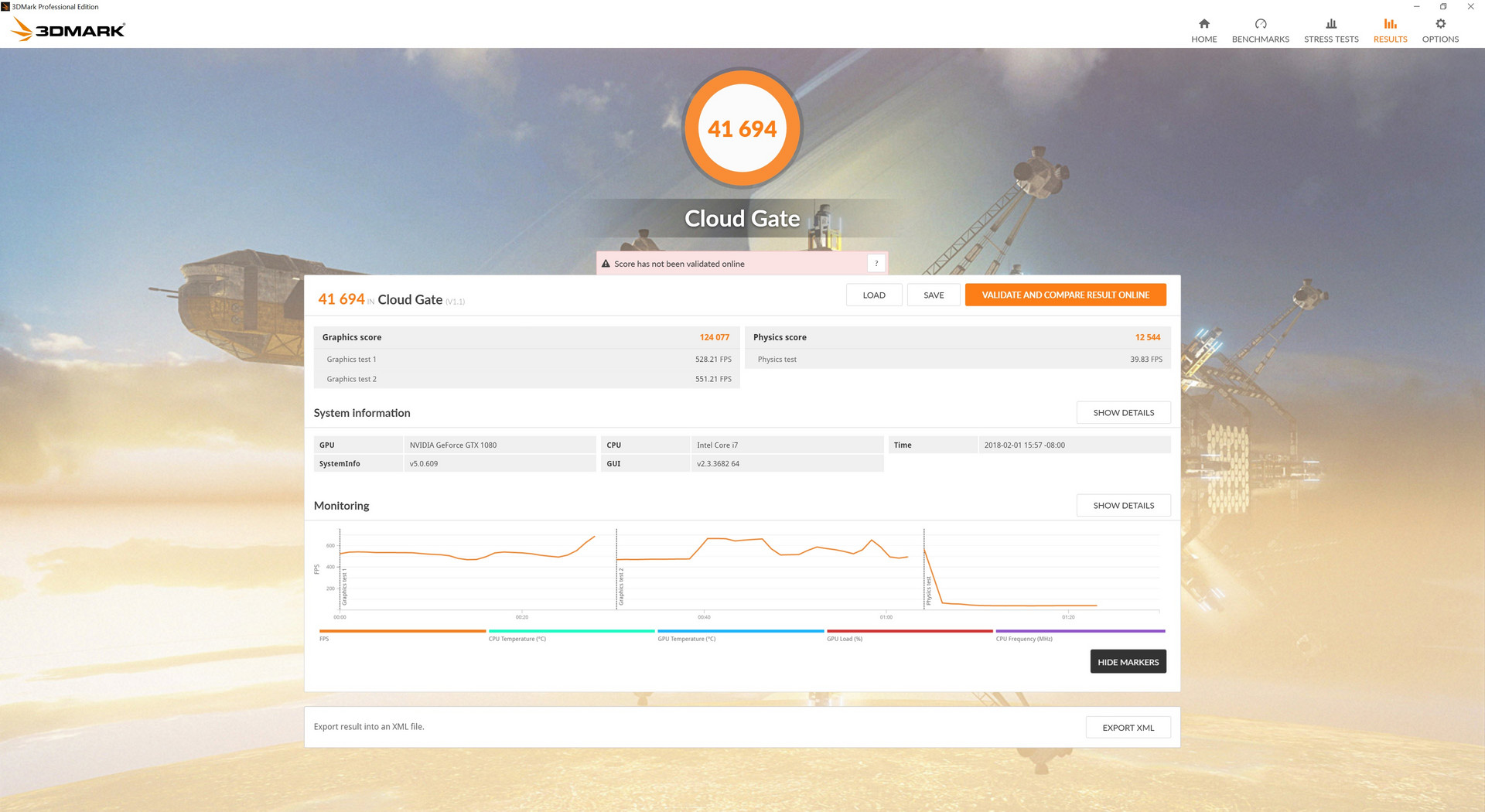The image size is (1485, 812).
Task: Click 'Export result into an XML file' text
Action: click(x=369, y=727)
